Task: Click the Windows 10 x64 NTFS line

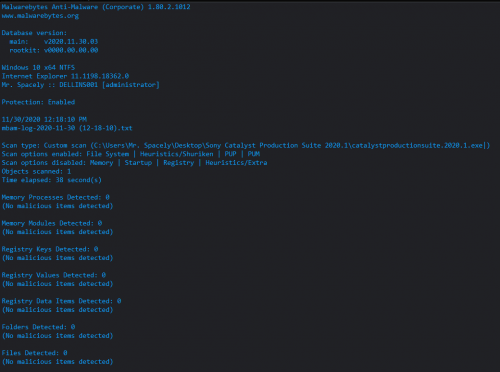Action: (x=38, y=67)
